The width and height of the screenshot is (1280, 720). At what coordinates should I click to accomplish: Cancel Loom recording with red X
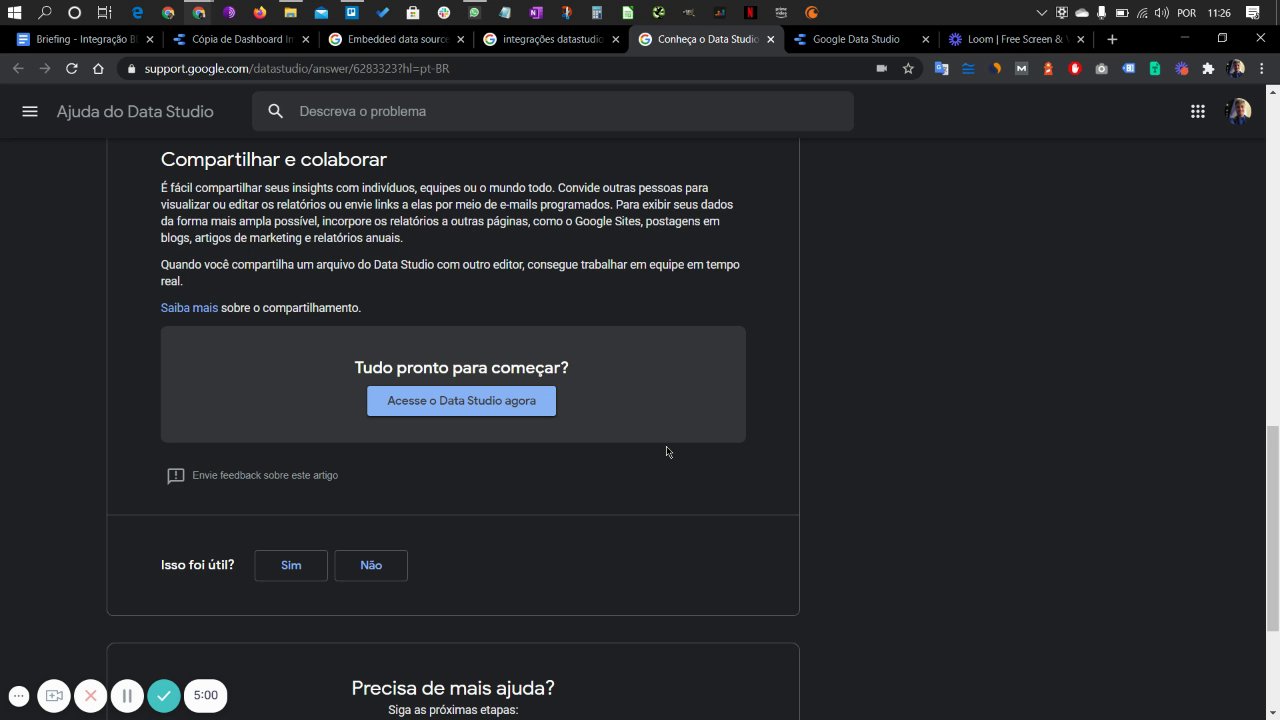pyautogui.click(x=90, y=696)
